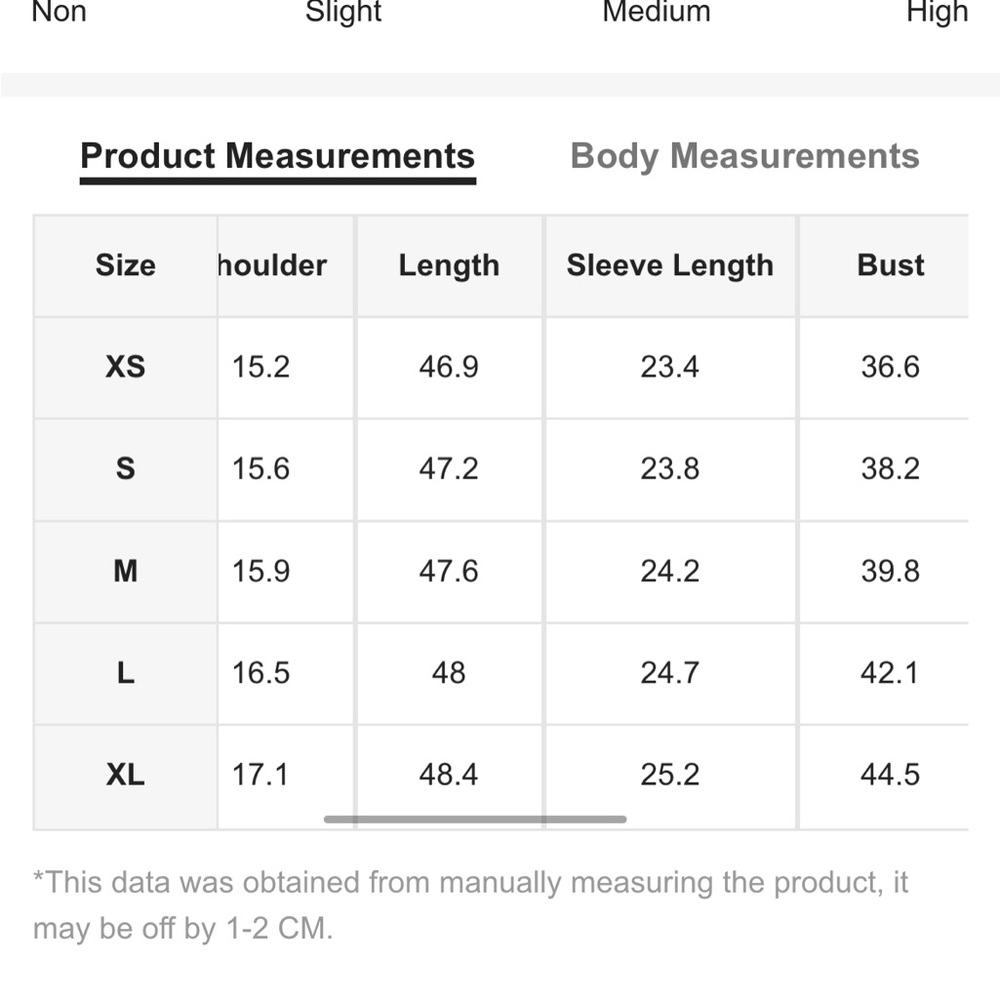Click the Sleeve Length column header

pos(670,265)
